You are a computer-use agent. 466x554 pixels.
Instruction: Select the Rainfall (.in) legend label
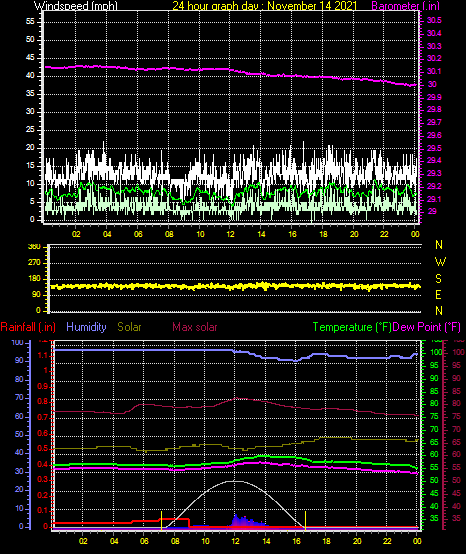pyautogui.click(x=28, y=327)
